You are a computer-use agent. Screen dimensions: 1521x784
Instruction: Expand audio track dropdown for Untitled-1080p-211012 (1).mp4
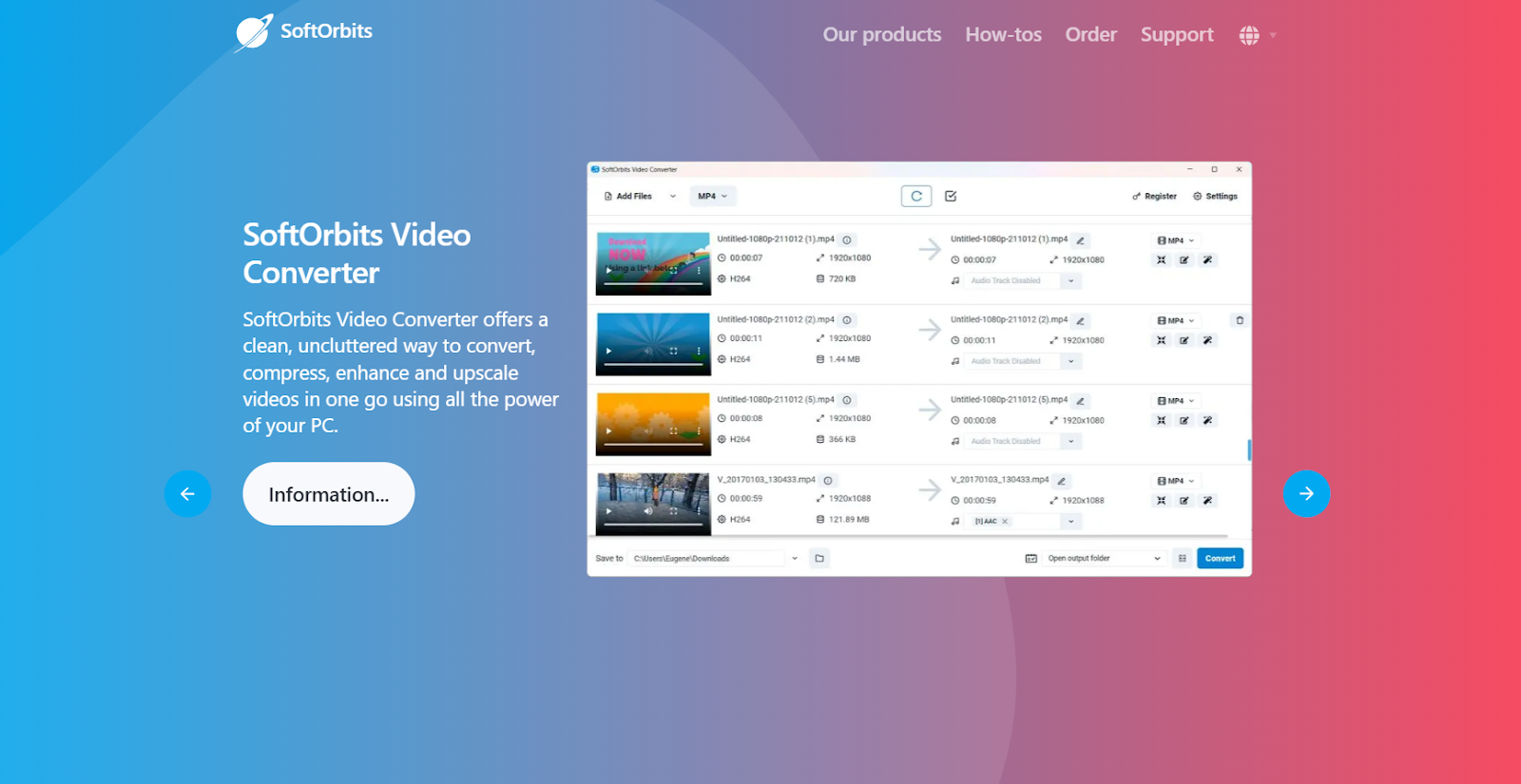(1071, 281)
